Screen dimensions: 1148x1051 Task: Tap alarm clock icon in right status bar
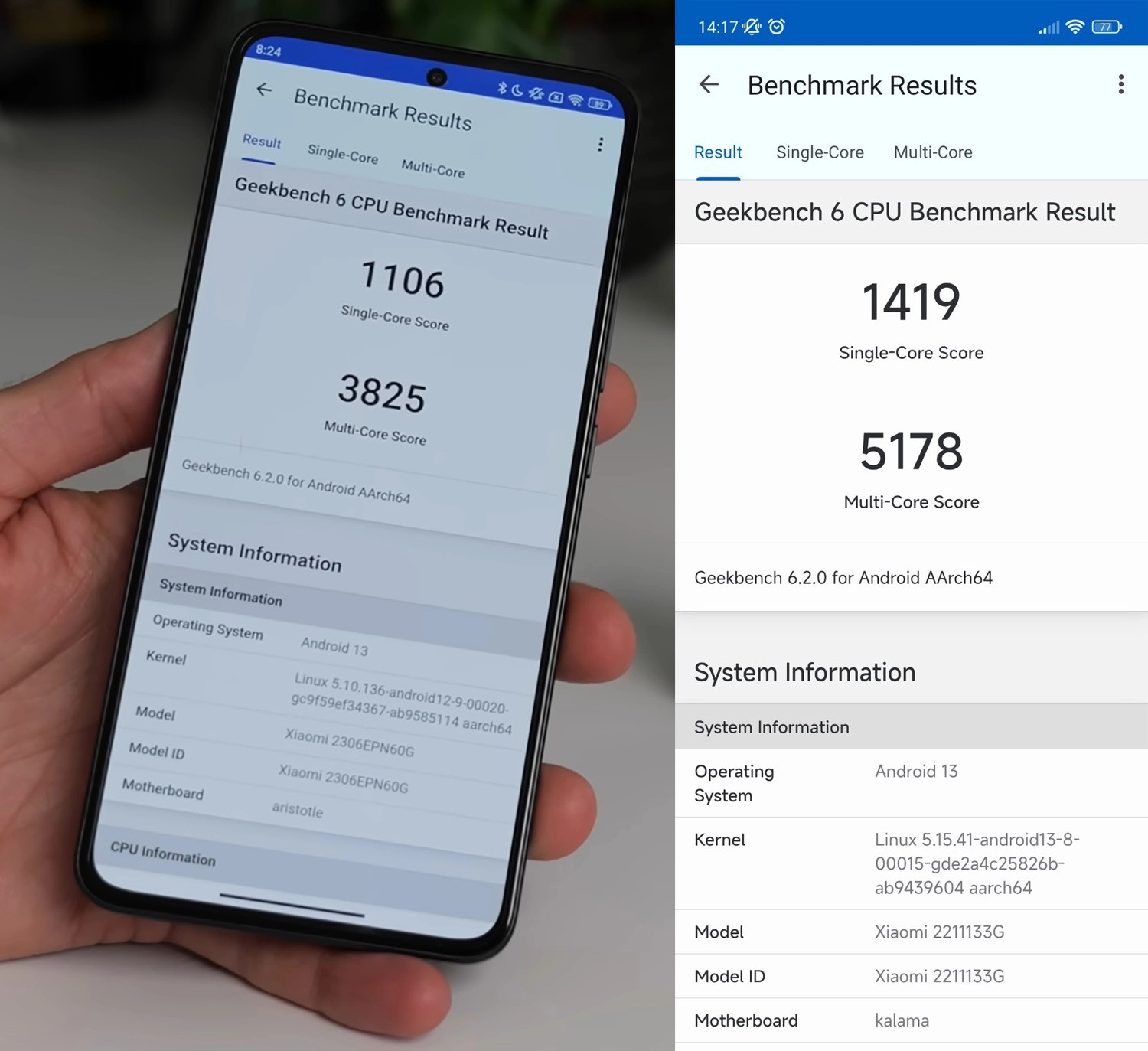(x=776, y=27)
